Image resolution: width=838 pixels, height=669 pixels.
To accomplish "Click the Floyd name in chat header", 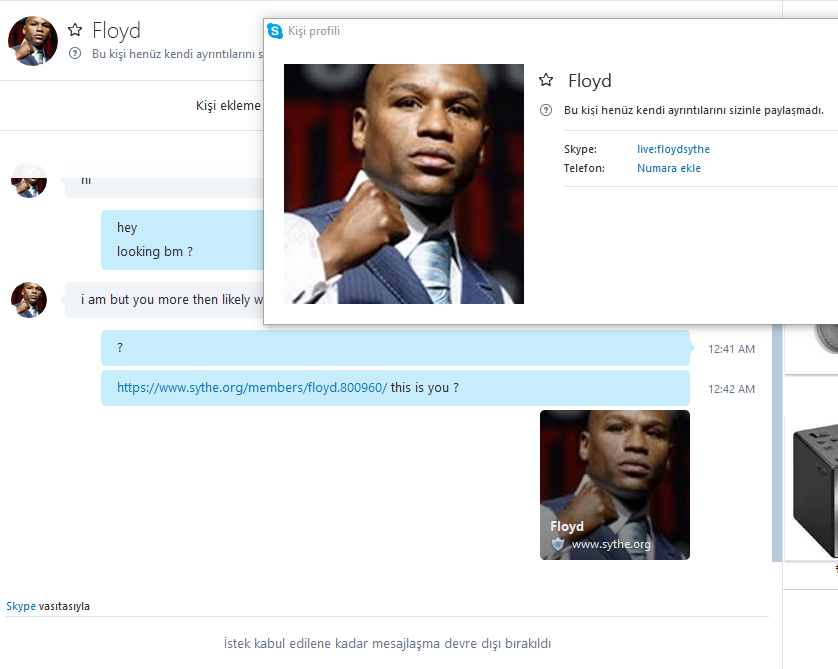I will point(116,30).
